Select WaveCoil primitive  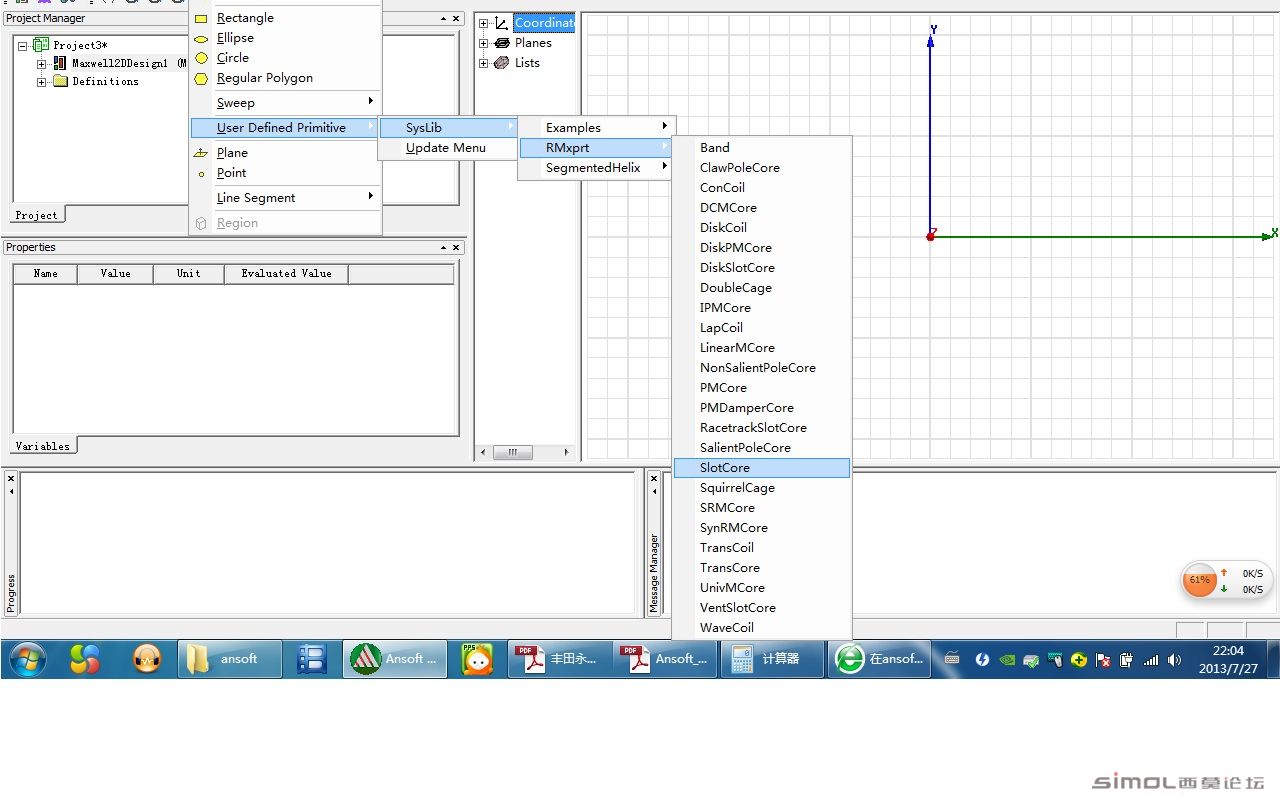pos(762,628)
